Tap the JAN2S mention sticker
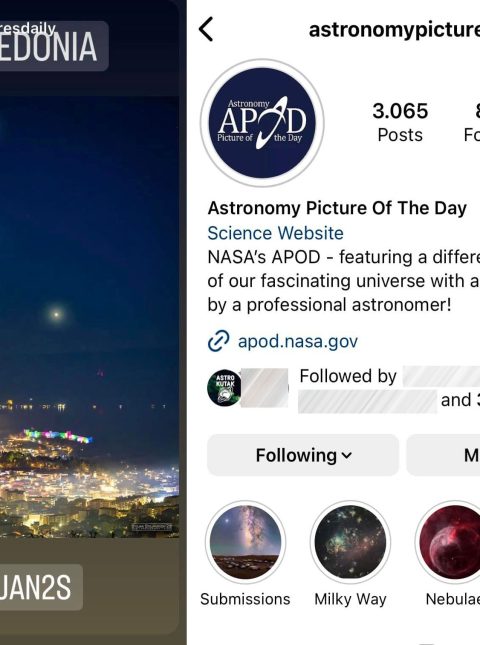The height and width of the screenshot is (645, 480). coord(41,587)
